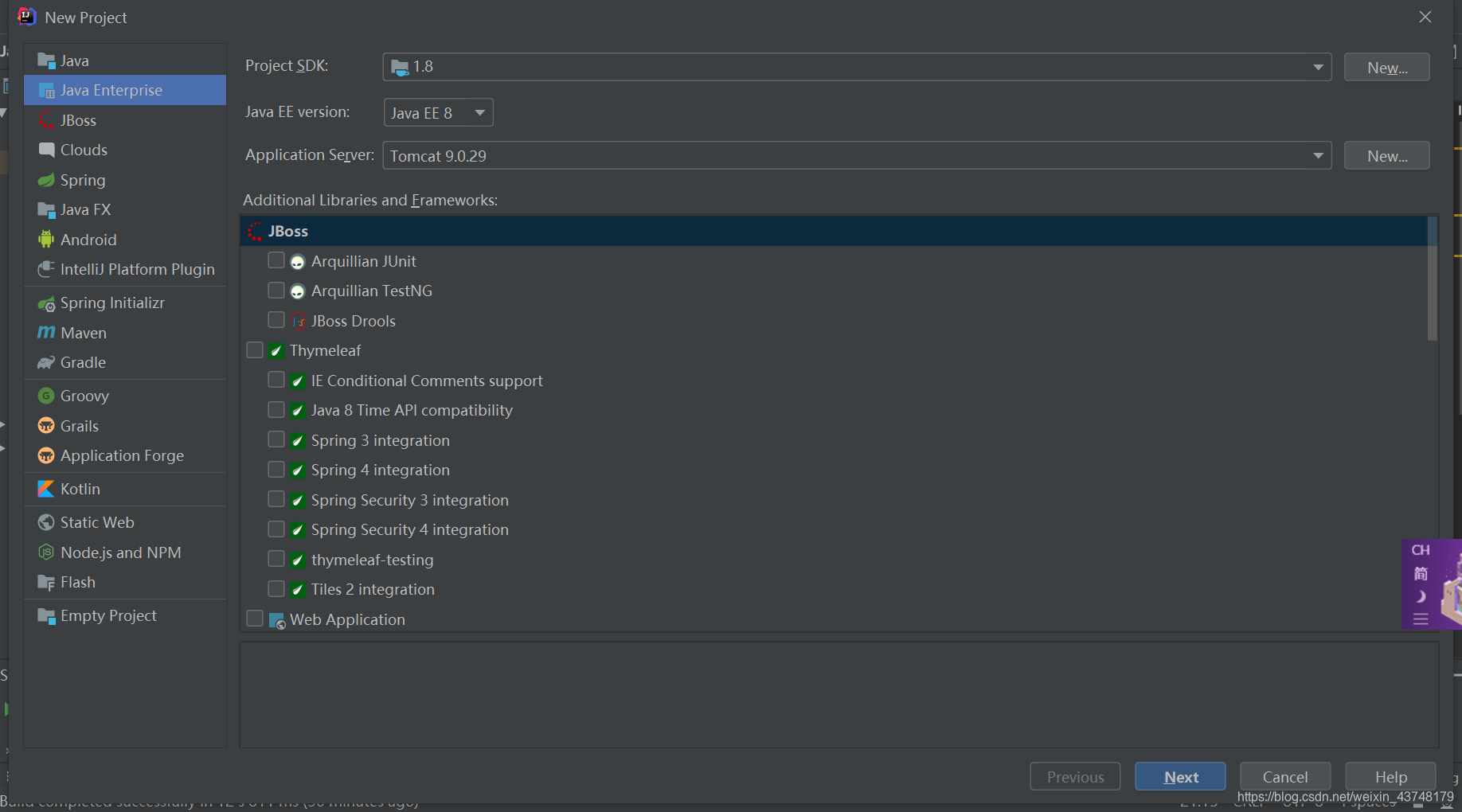Click New button beside Application Server
This screenshot has width=1462, height=812.
(1387, 156)
